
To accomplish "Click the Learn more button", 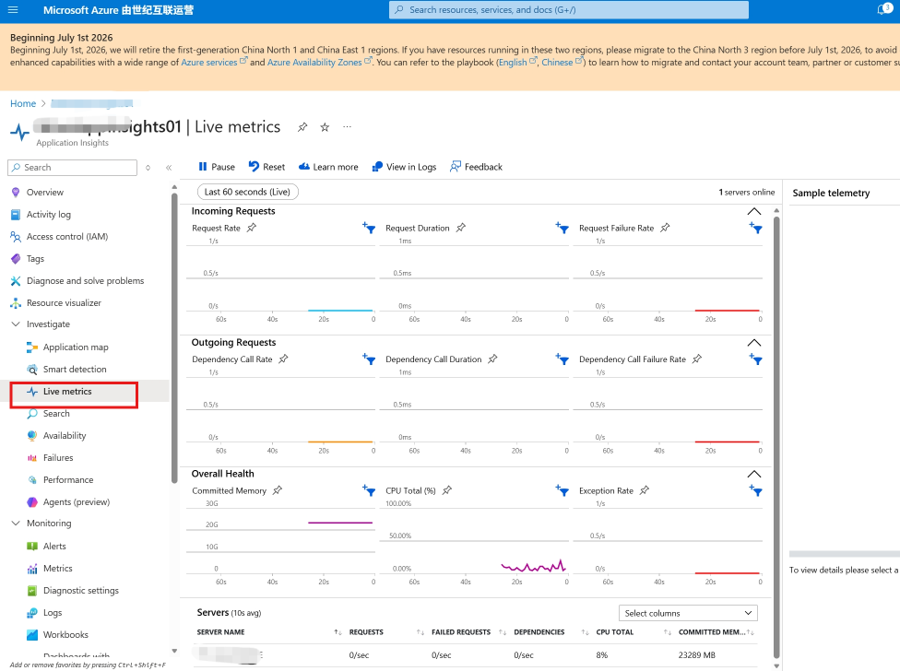I will click(328, 166).
